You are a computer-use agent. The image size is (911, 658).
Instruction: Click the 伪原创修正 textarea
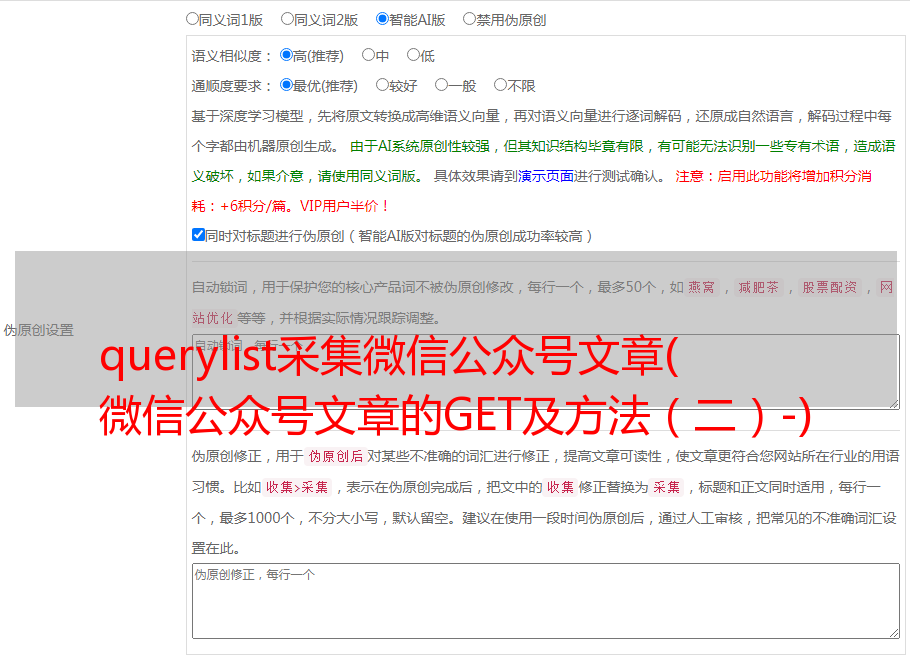[546, 601]
